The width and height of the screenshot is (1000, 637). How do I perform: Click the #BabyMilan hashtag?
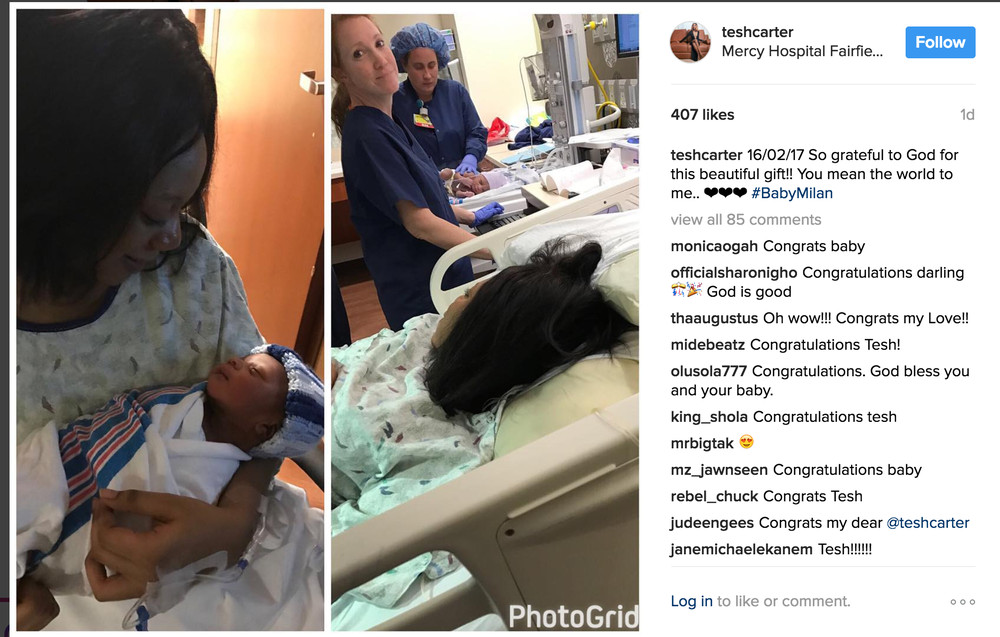[x=791, y=193]
